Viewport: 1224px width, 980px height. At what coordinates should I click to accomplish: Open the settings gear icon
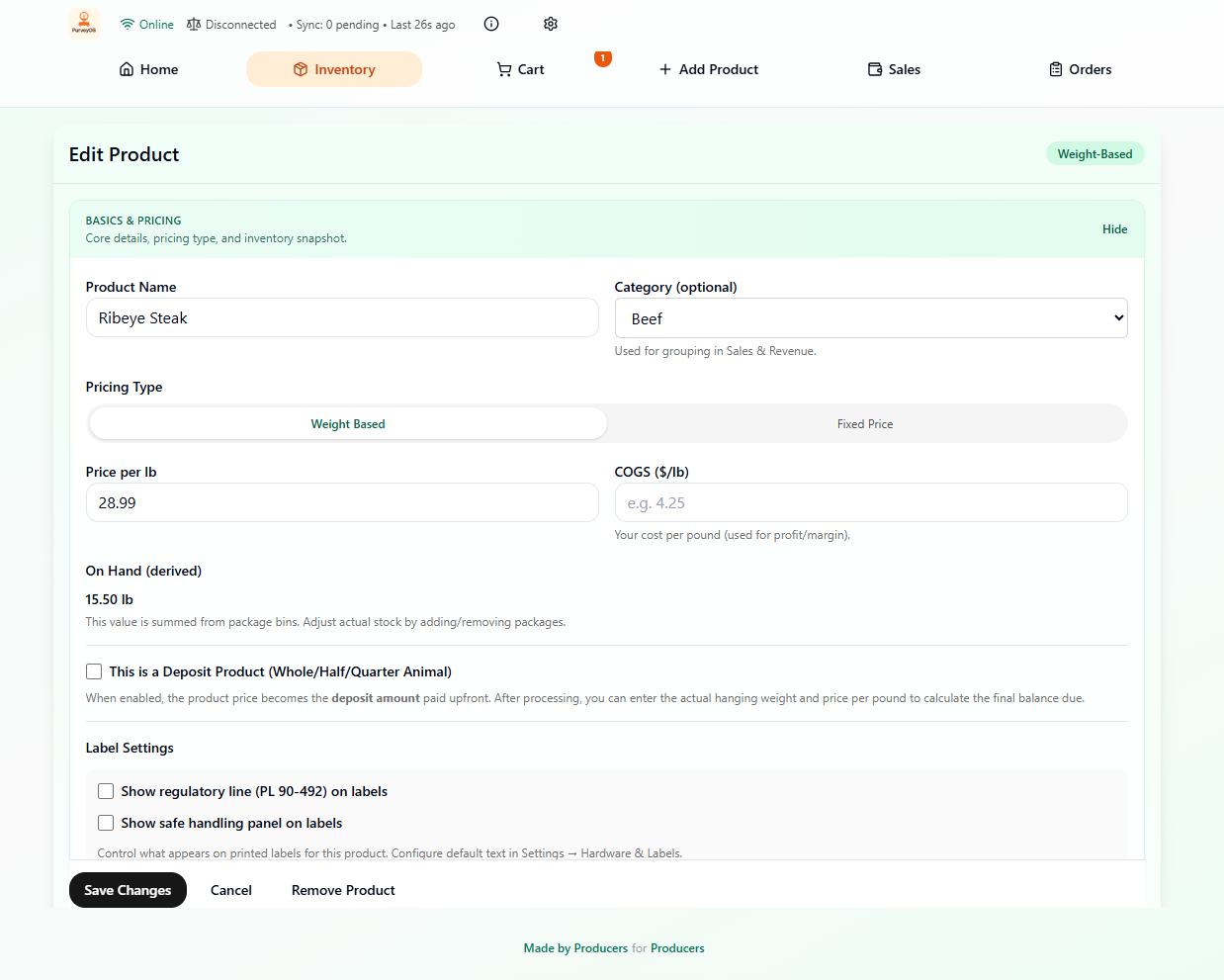pyautogui.click(x=551, y=24)
